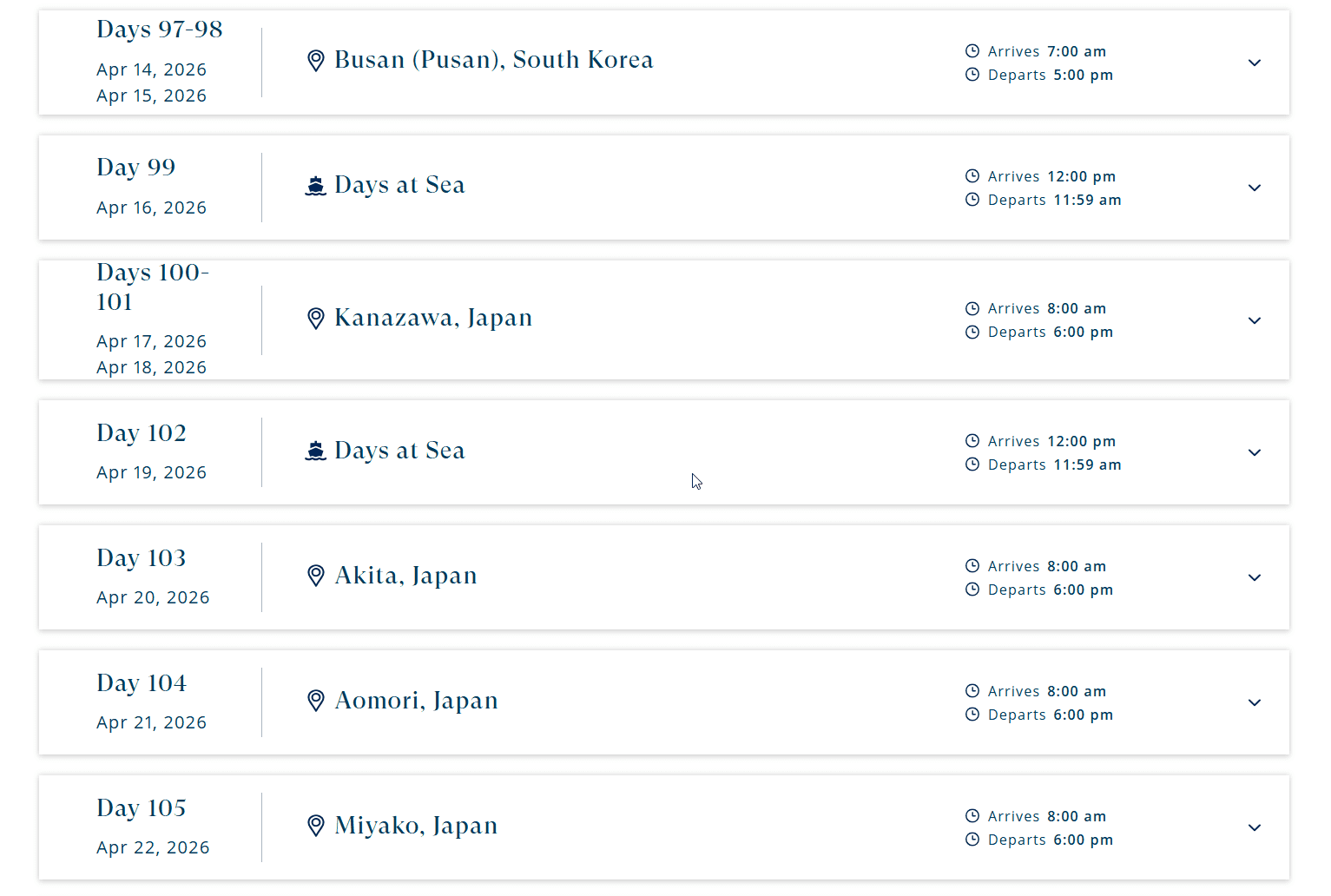Click the location pin icon beside Akita
This screenshot has height=896, width=1331.
click(x=316, y=576)
